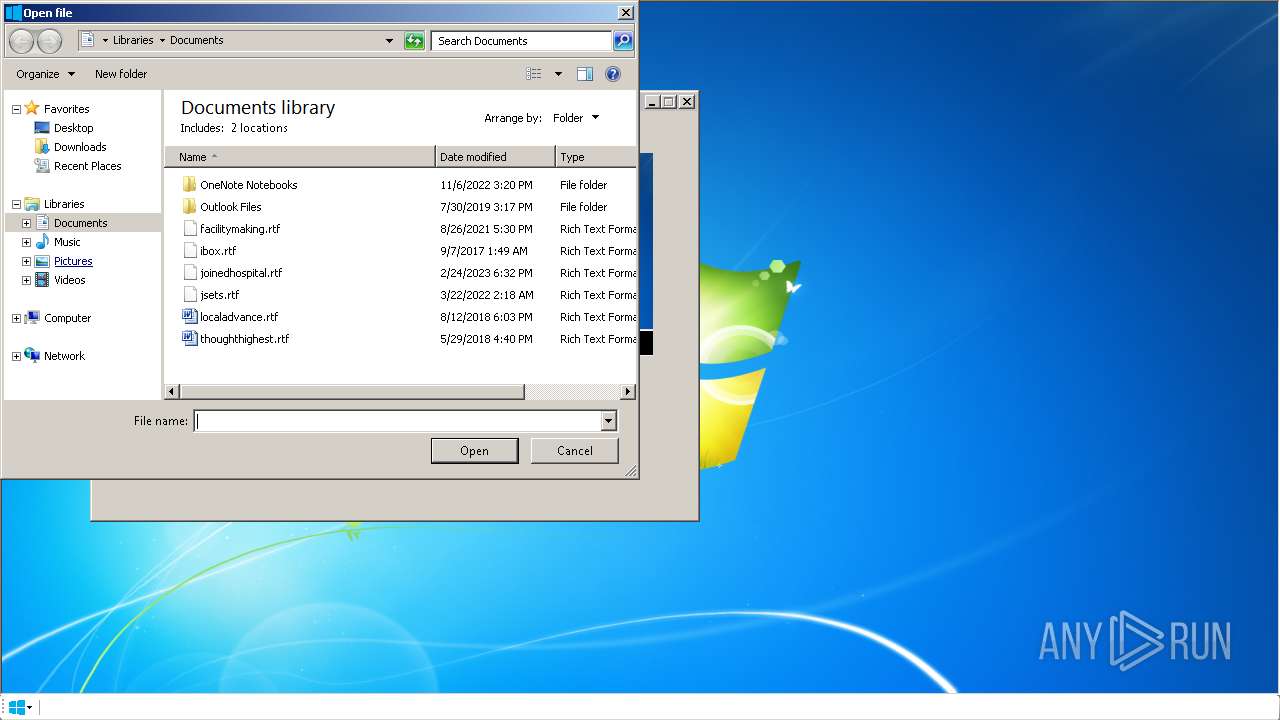Go back using the Back arrow button
Image resolution: width=1280 pixels, height=720 pixels.
click(21, 41)
